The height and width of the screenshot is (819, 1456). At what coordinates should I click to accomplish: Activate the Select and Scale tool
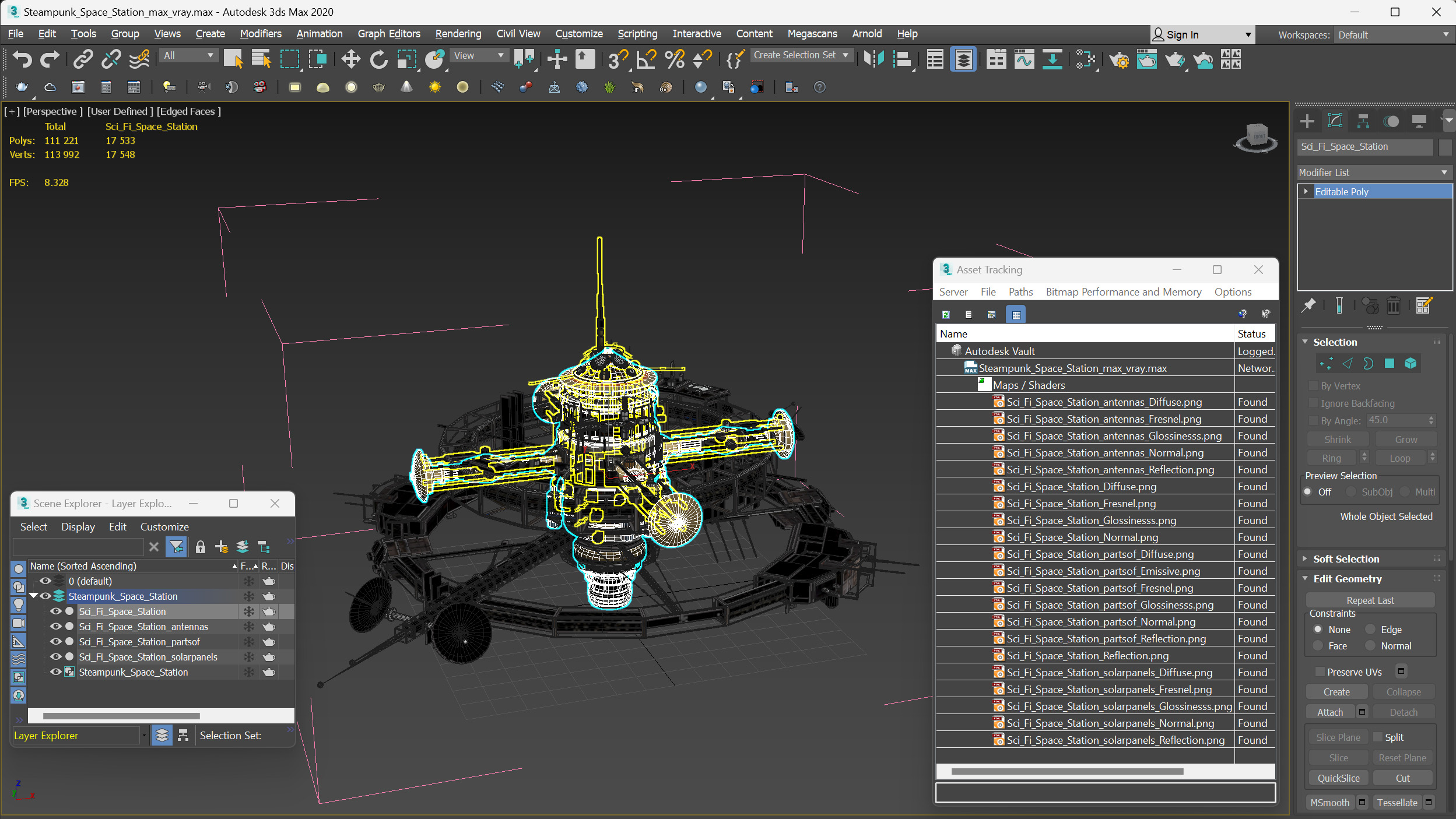coord(407,59)
